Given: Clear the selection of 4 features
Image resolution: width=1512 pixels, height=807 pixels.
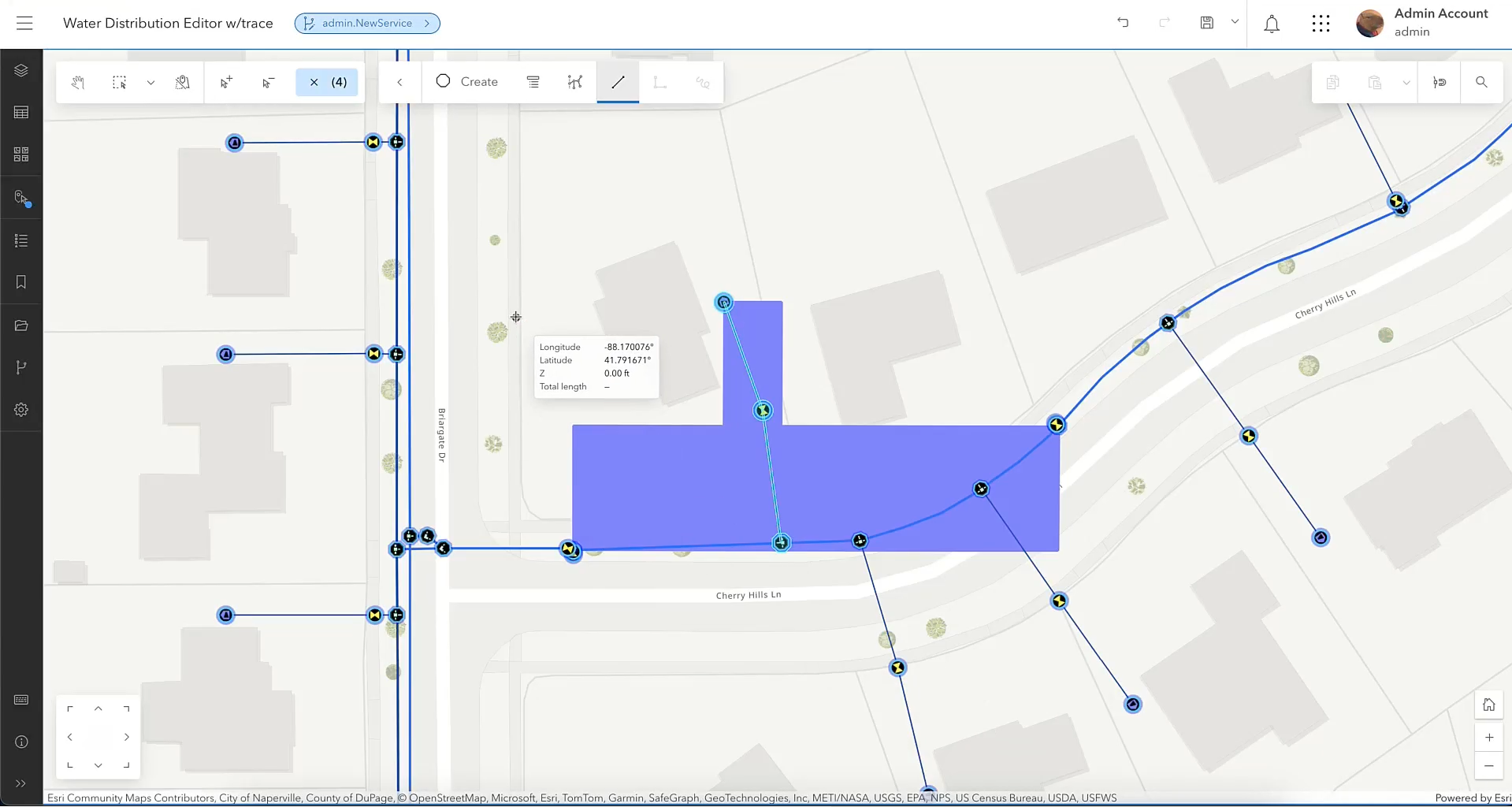Looking at the screenshot, I should (x=326, y=82).
